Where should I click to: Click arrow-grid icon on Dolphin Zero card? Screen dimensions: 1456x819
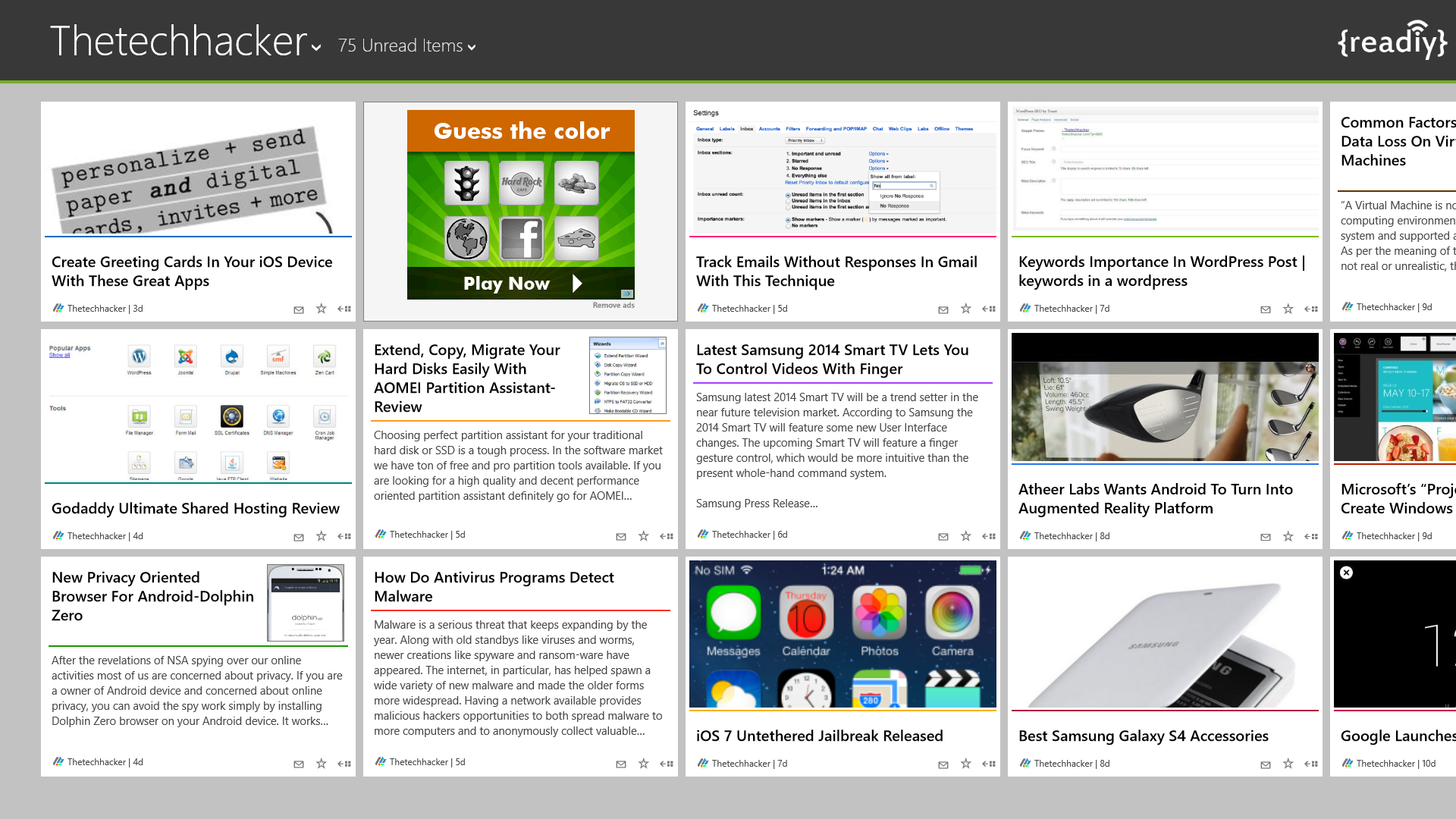click(344, 764)
